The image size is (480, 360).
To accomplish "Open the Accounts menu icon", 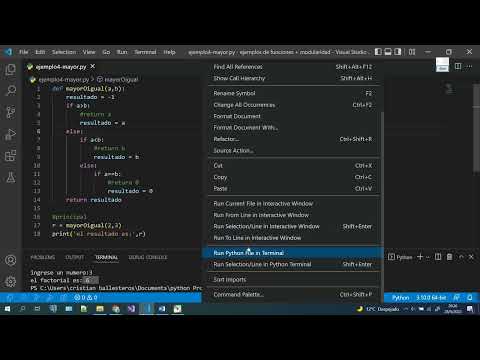I will click(11, 260).
